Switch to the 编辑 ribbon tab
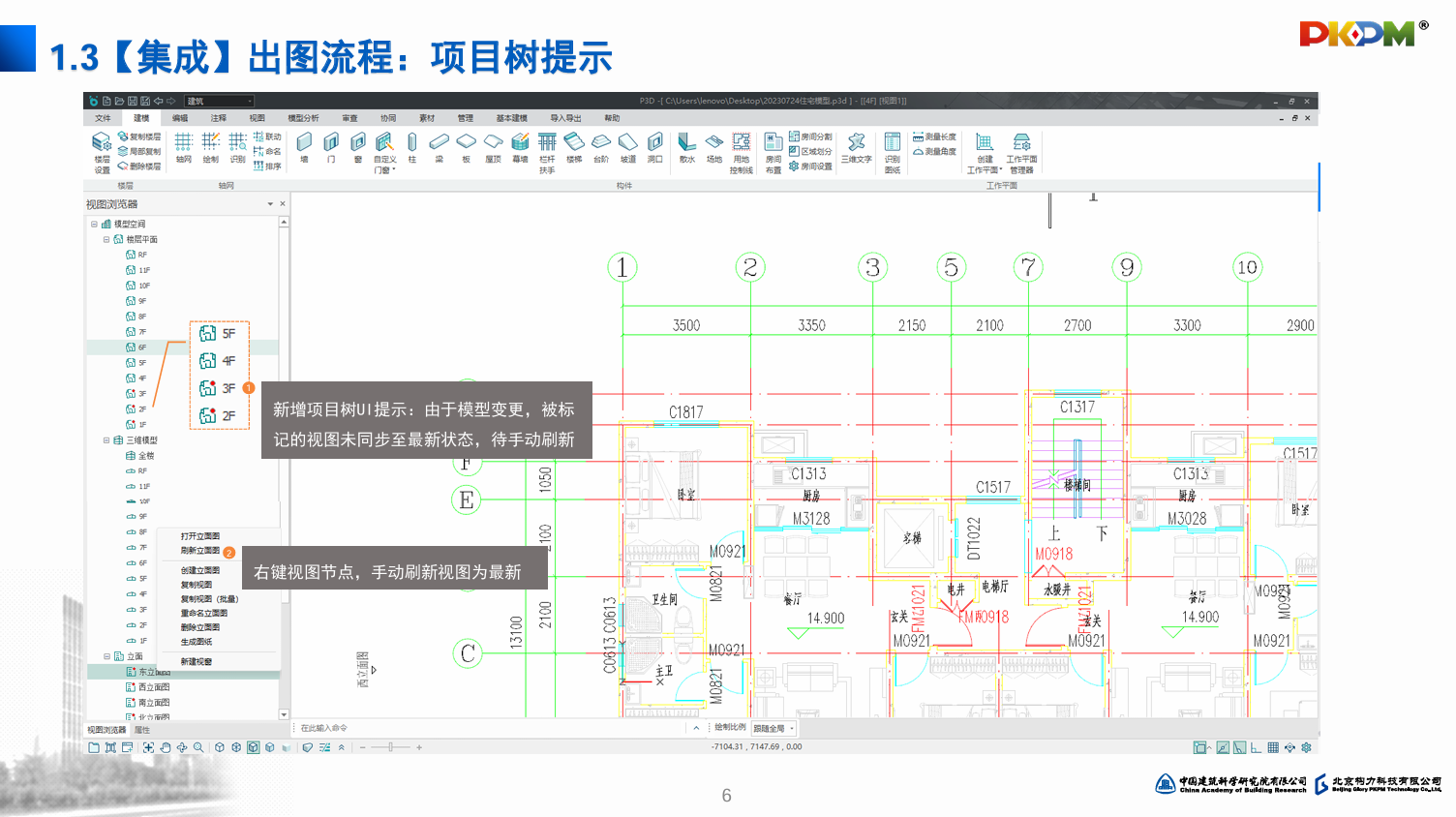 click(x=180, y=118)
